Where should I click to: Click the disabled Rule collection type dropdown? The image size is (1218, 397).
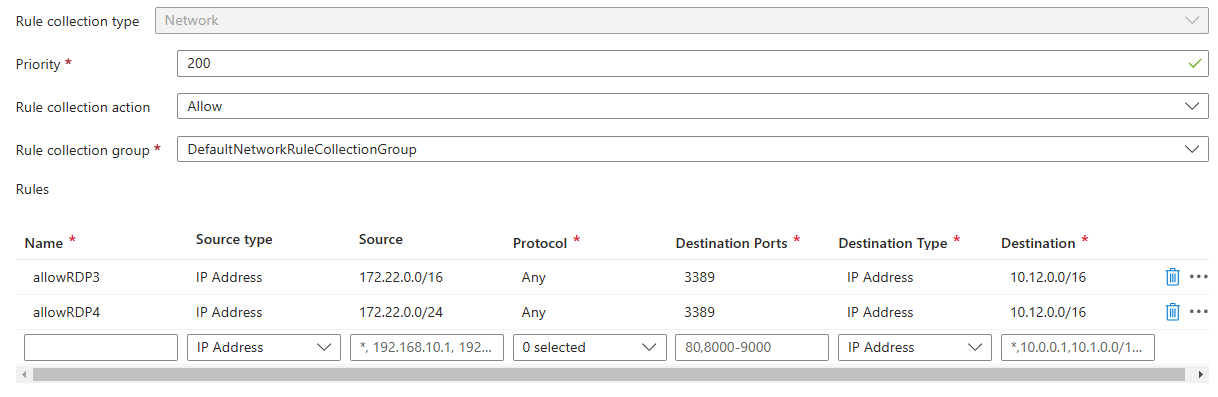pos(681,20)
